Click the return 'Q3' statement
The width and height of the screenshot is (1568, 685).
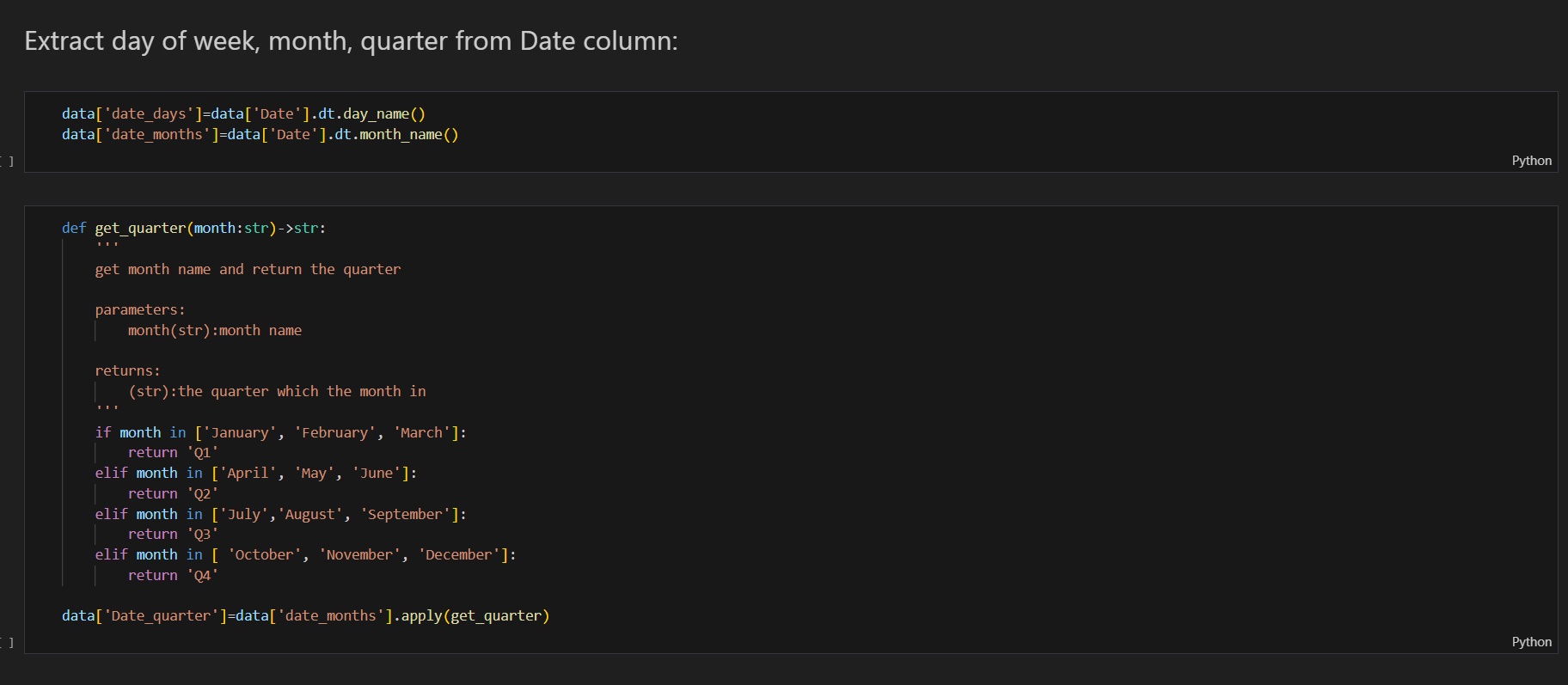coord(173,535)
